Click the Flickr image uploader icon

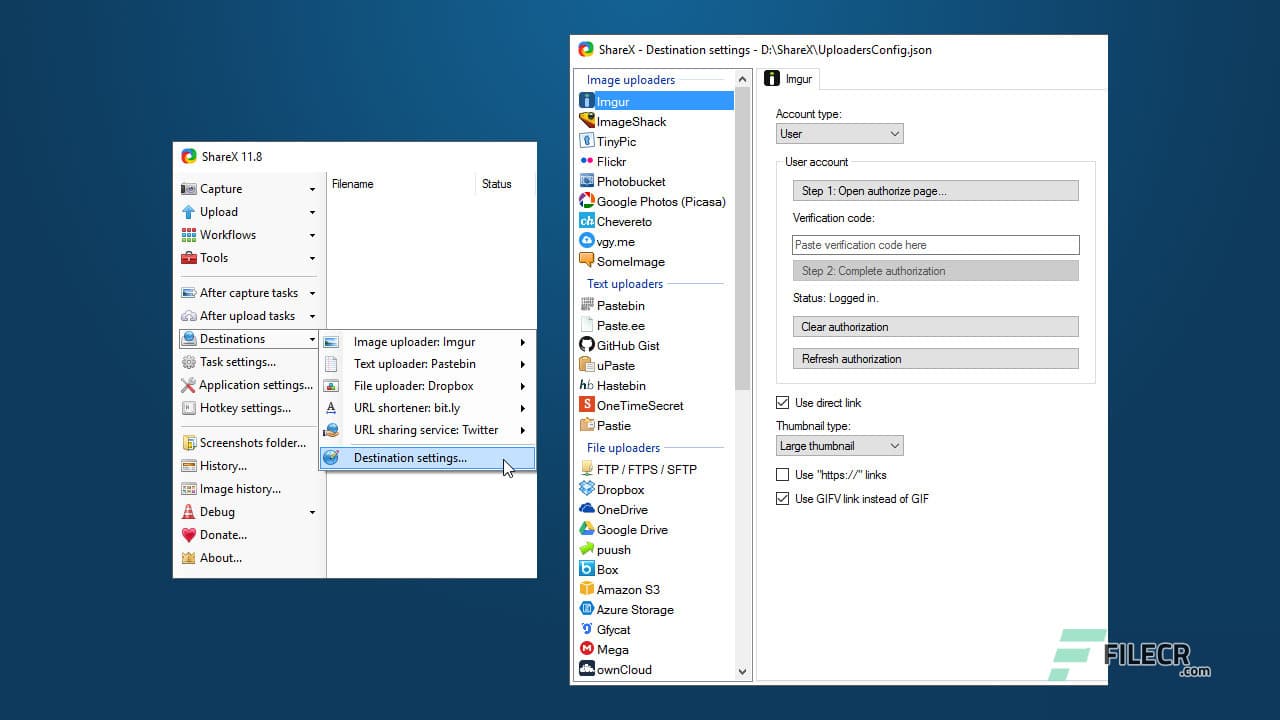coord(589,161)
